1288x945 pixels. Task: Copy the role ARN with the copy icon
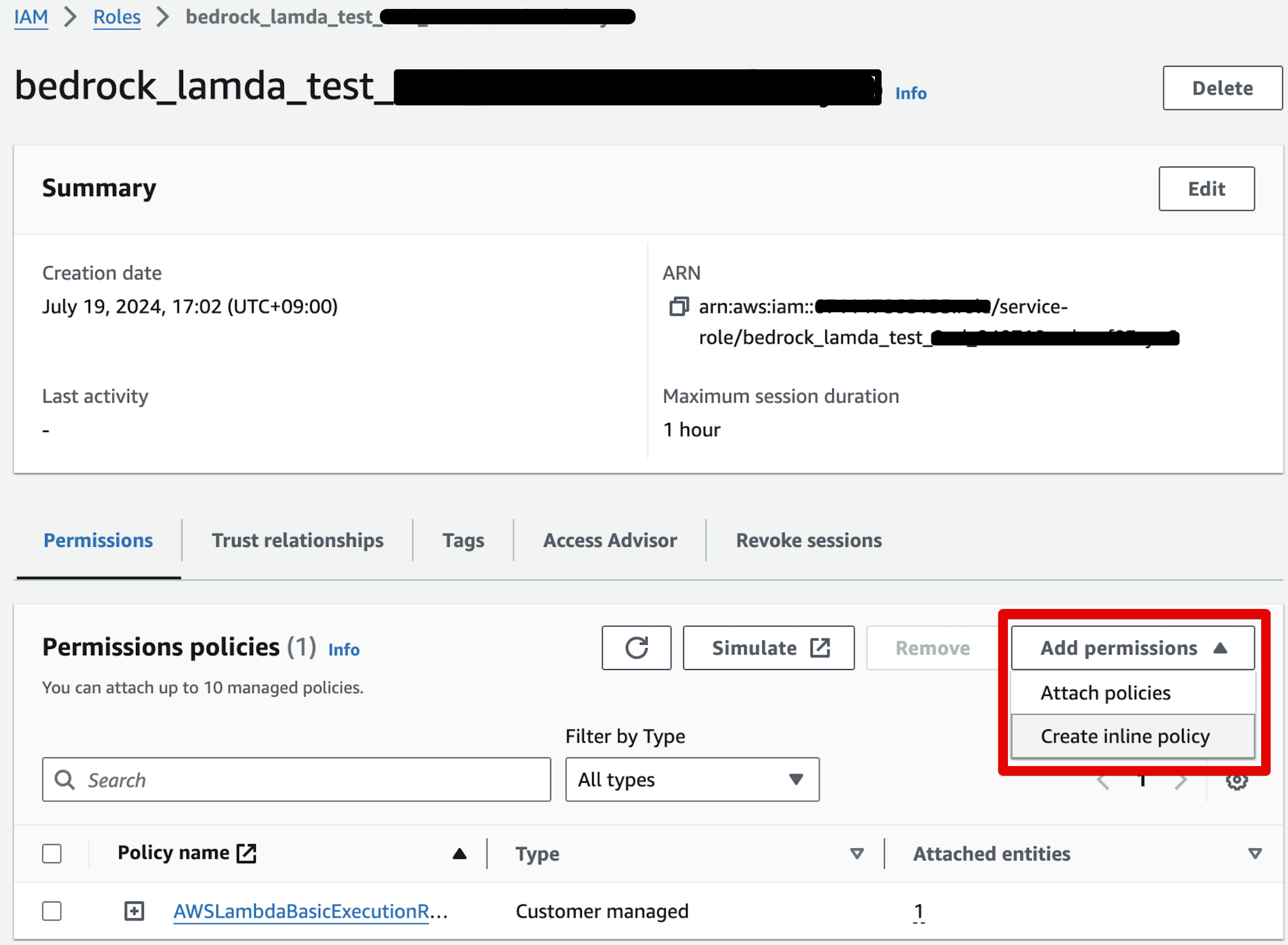pos(679,306)
